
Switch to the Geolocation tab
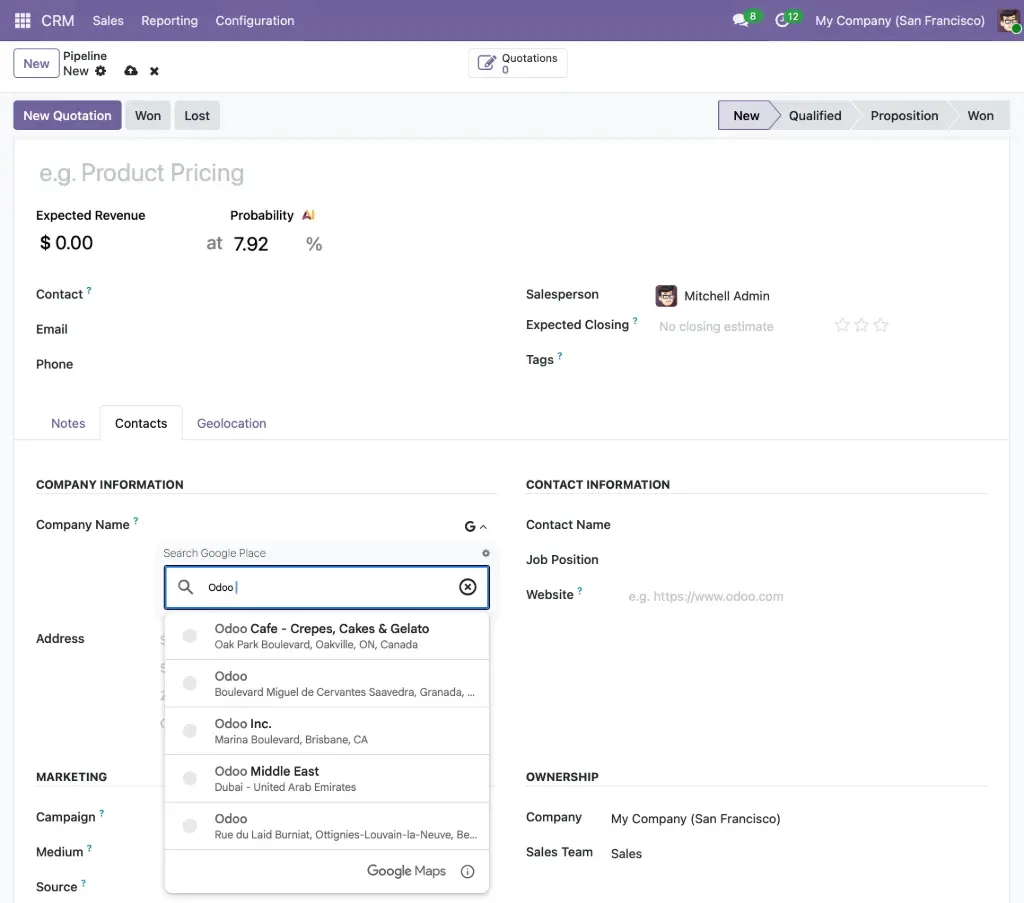tap(231, 423)
